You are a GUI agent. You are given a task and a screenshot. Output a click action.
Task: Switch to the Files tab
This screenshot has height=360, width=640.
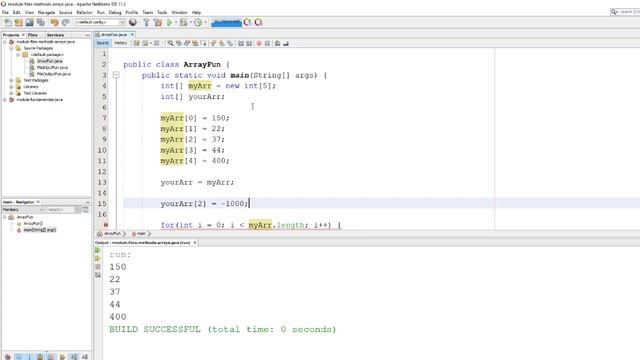point(33,35)
